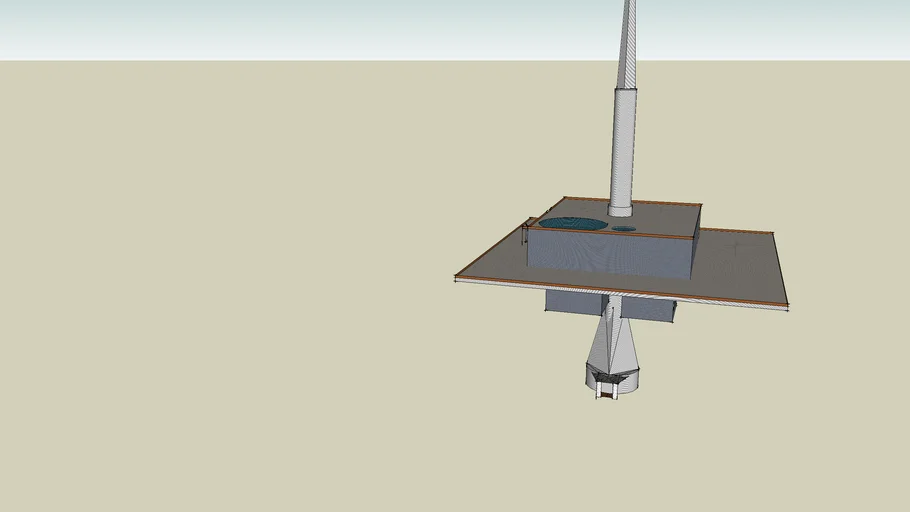The image size is (910, 512).
Task: Click the platform's back right corner
Action: pos(773,233)
